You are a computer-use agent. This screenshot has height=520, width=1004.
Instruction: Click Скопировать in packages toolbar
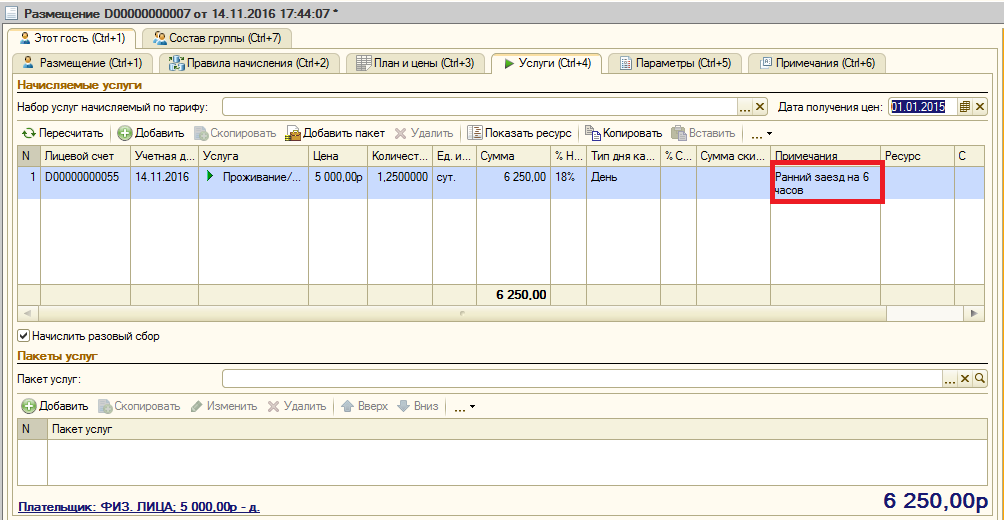[x=139, y=406]
